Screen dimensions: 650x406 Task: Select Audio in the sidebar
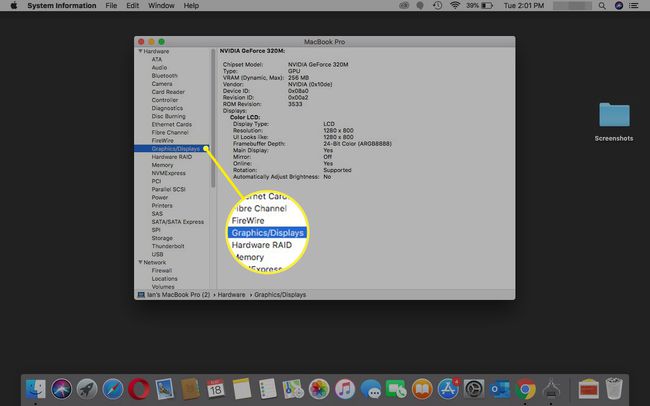pyautogui.click(x=159, y=67)
